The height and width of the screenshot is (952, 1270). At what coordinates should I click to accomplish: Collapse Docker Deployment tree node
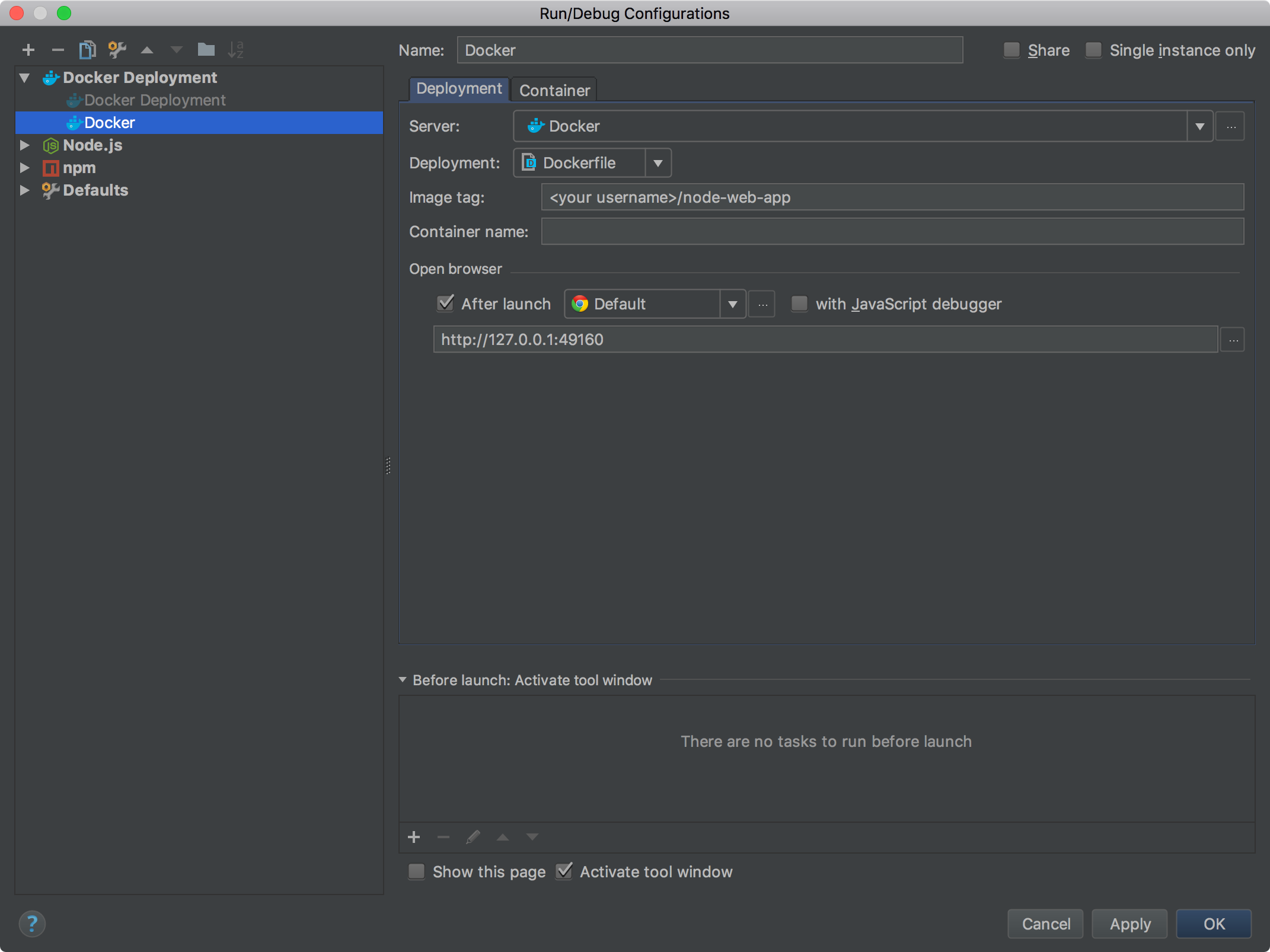click(25, 78)
